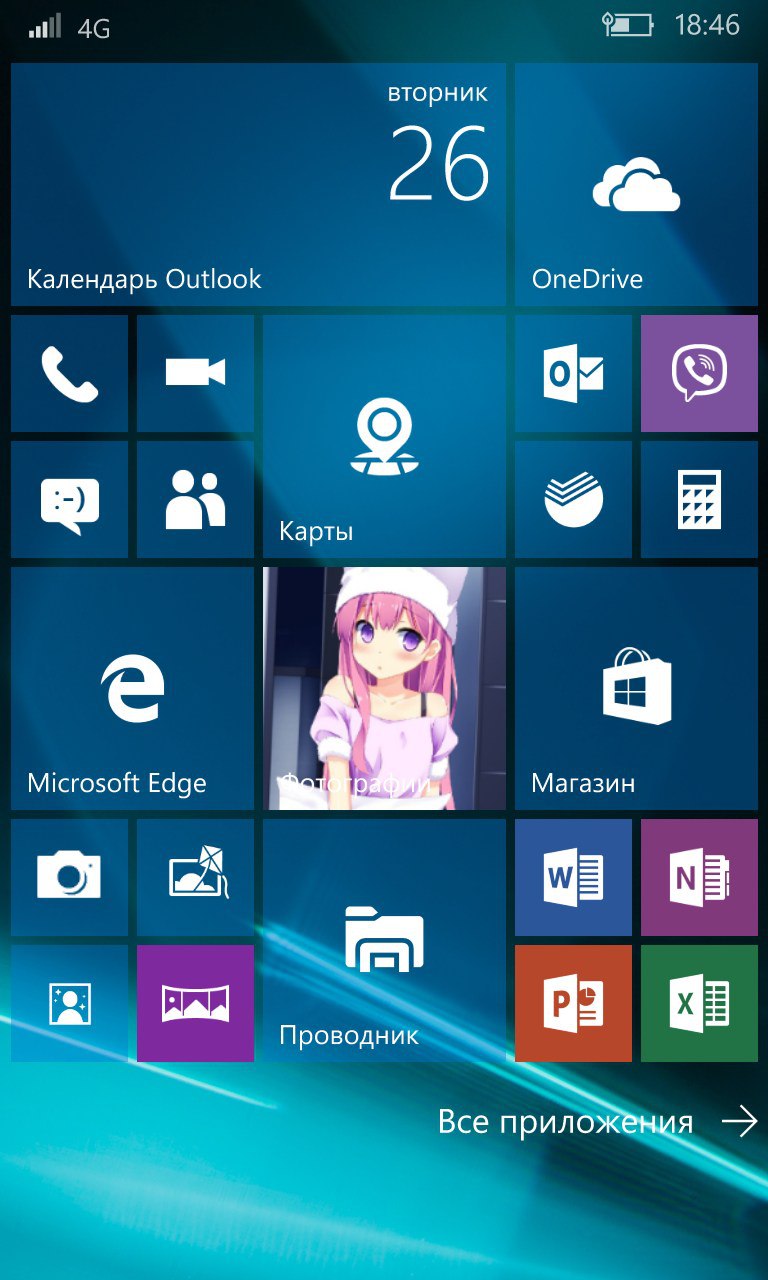The height and width of the screenshot is (1280, 768).
Task: Launch the OneNote tile
Action: pos(699,877)
